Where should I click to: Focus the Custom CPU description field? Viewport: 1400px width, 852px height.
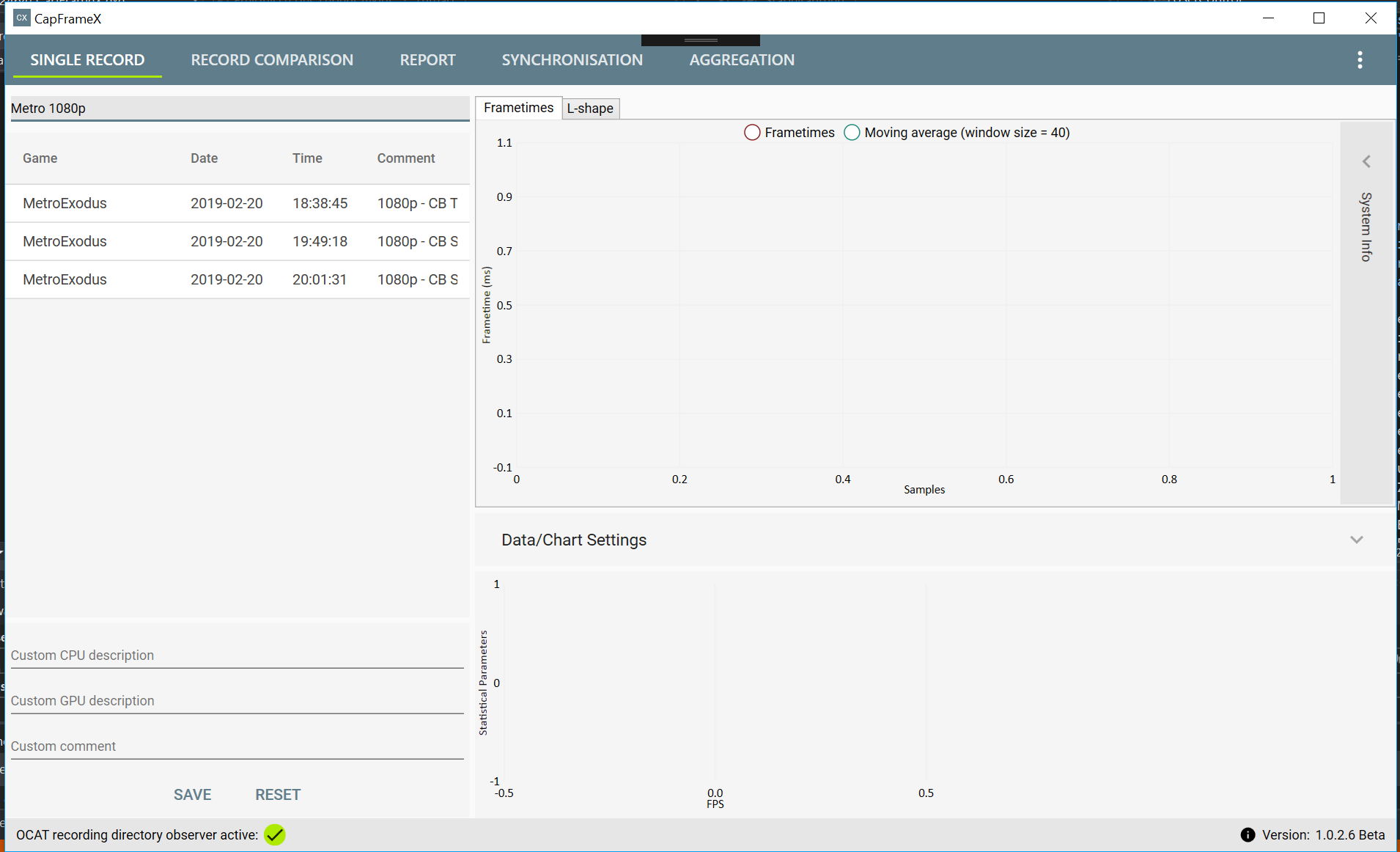coord(237,655)
